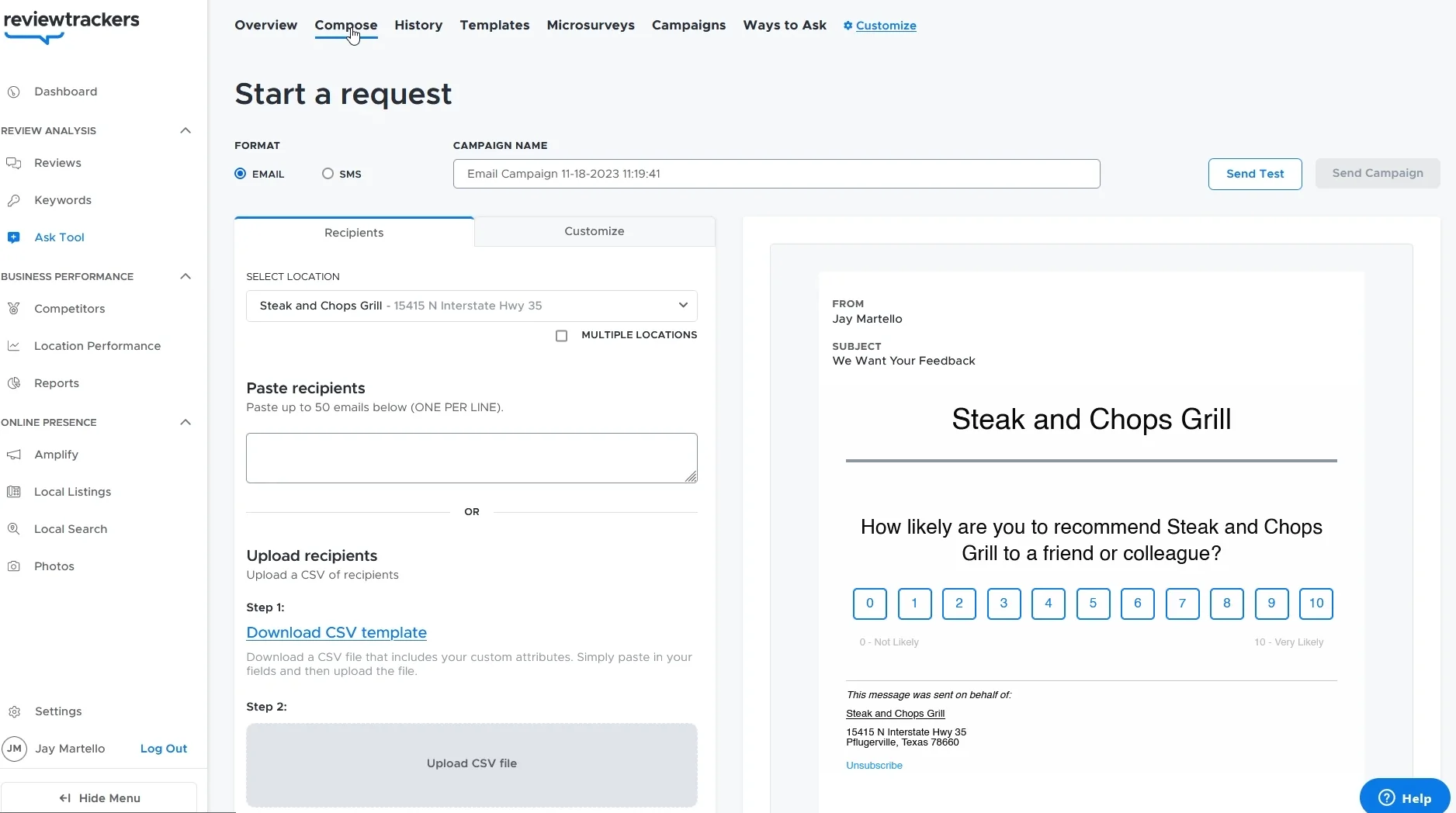The height and width of the screenshot is (813, 1456).
Task: Select the EMAIL format radio button
Action: [x=241, y=174]
